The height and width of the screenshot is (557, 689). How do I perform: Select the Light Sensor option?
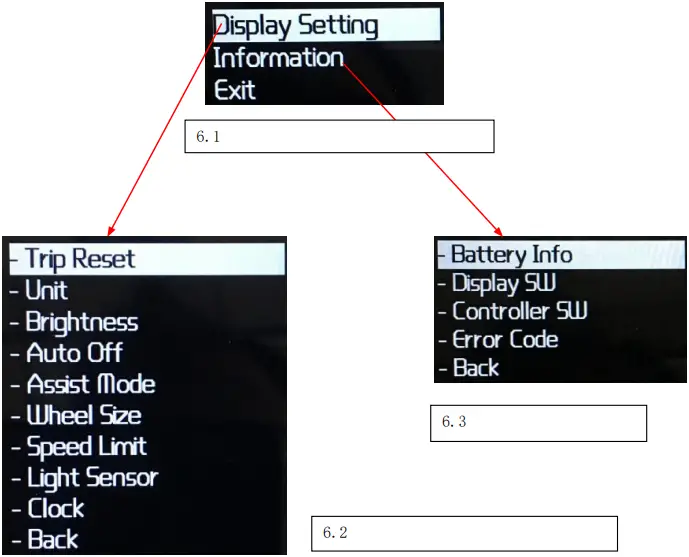point(93,477)
